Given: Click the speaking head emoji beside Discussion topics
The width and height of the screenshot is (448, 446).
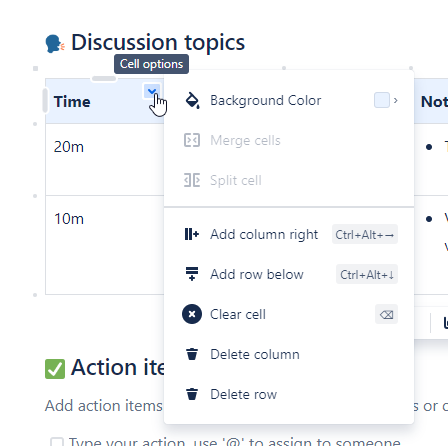Looking at the screenshot, I should pyautogui.click(x=55, y=44).
